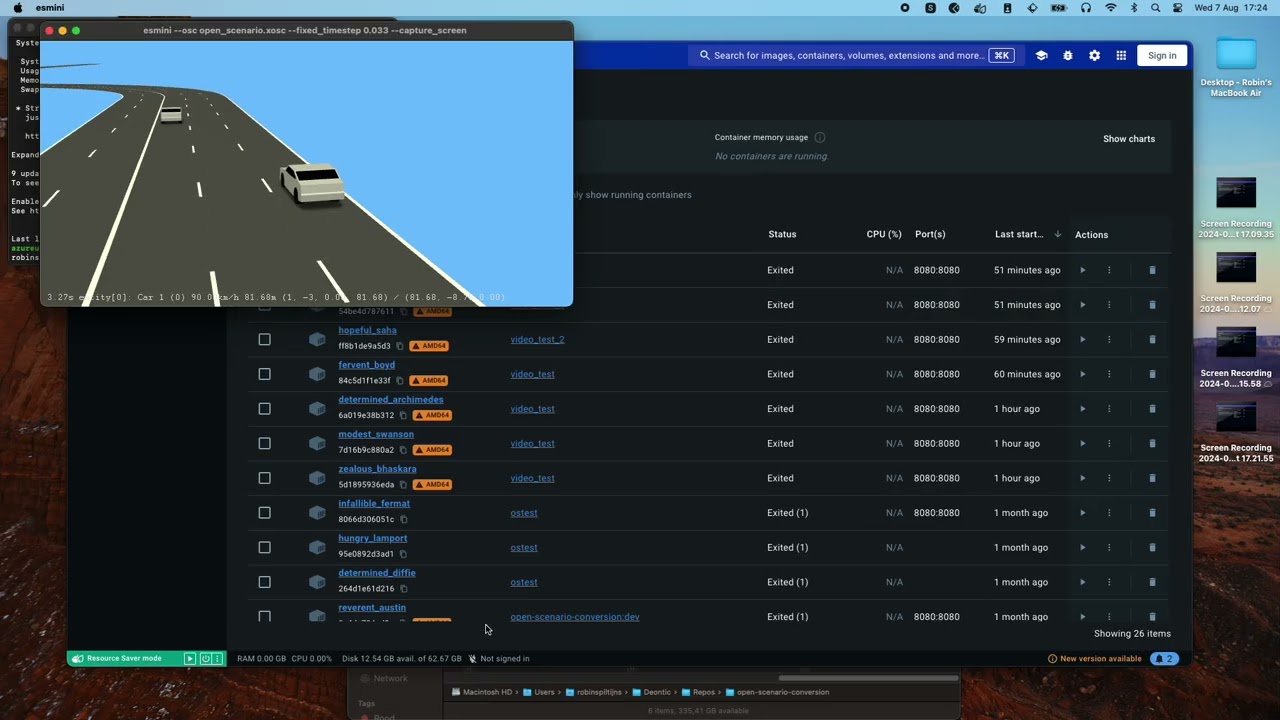Open more actions for hopeful_saha
Viewport: 1280px width, 720px height.
[1109, 339]
